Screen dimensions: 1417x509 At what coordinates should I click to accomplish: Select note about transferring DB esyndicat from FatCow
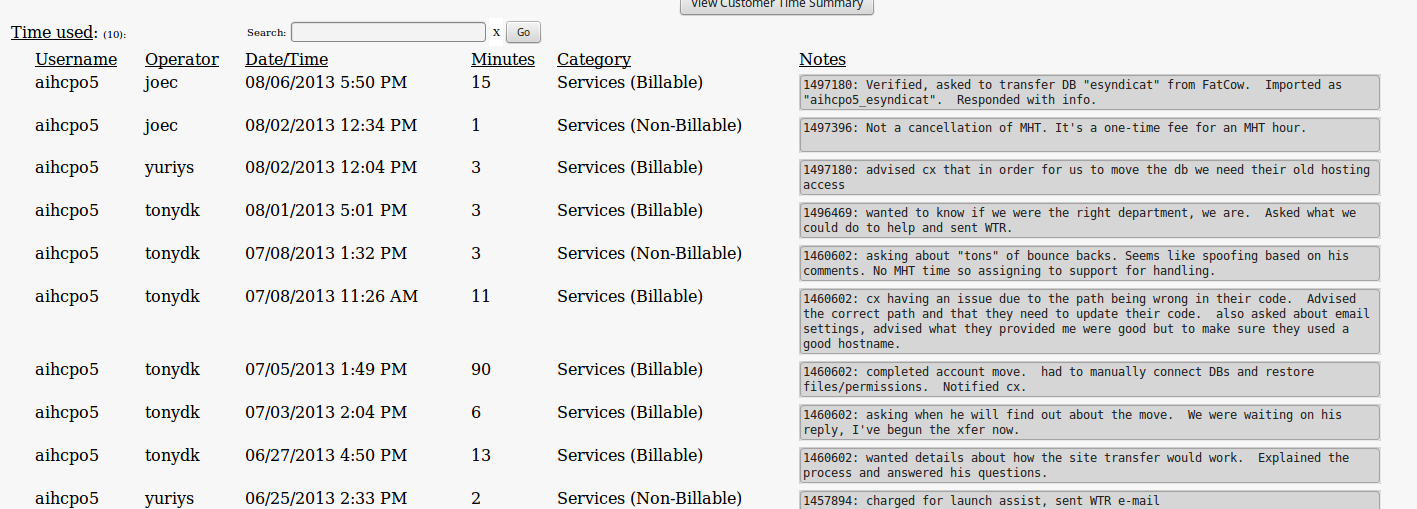click(x=1089, y=92)
